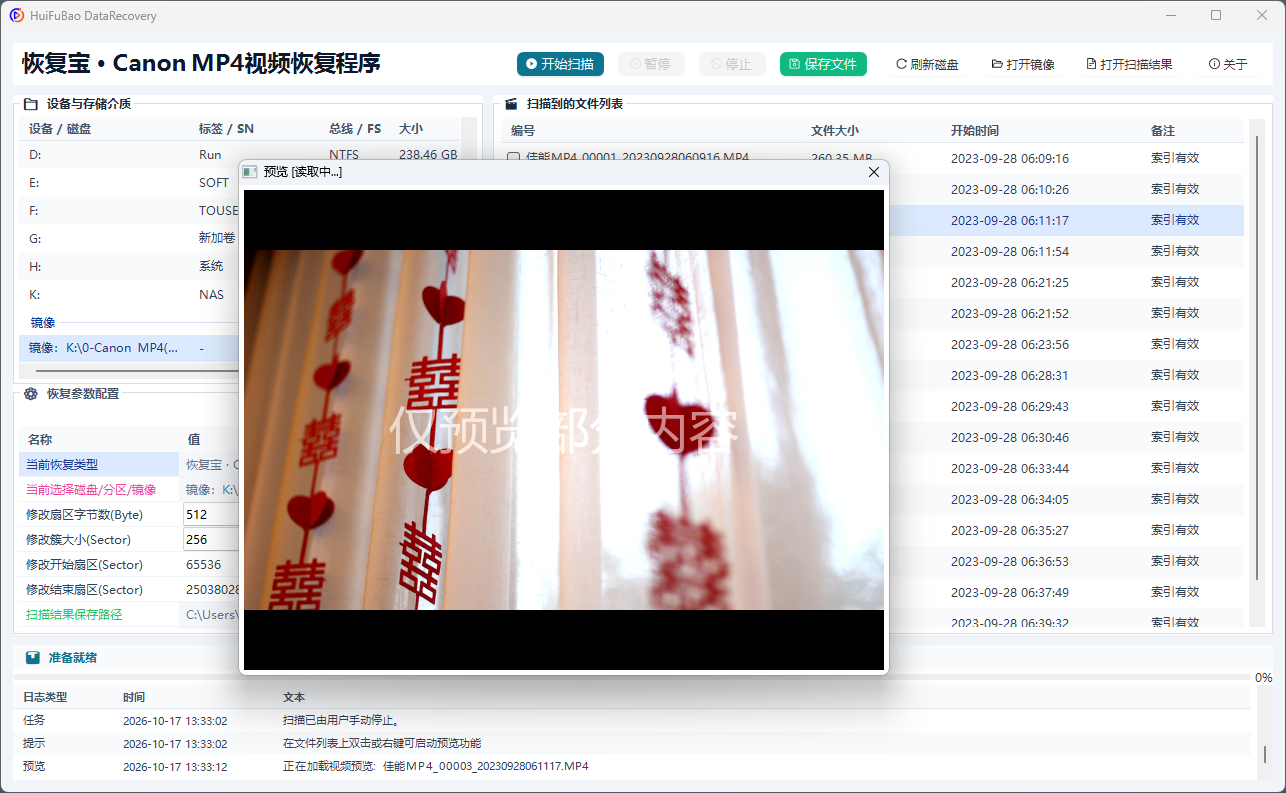
Task: Select drive E: labeled SOFT
Action: coord(130,183)
